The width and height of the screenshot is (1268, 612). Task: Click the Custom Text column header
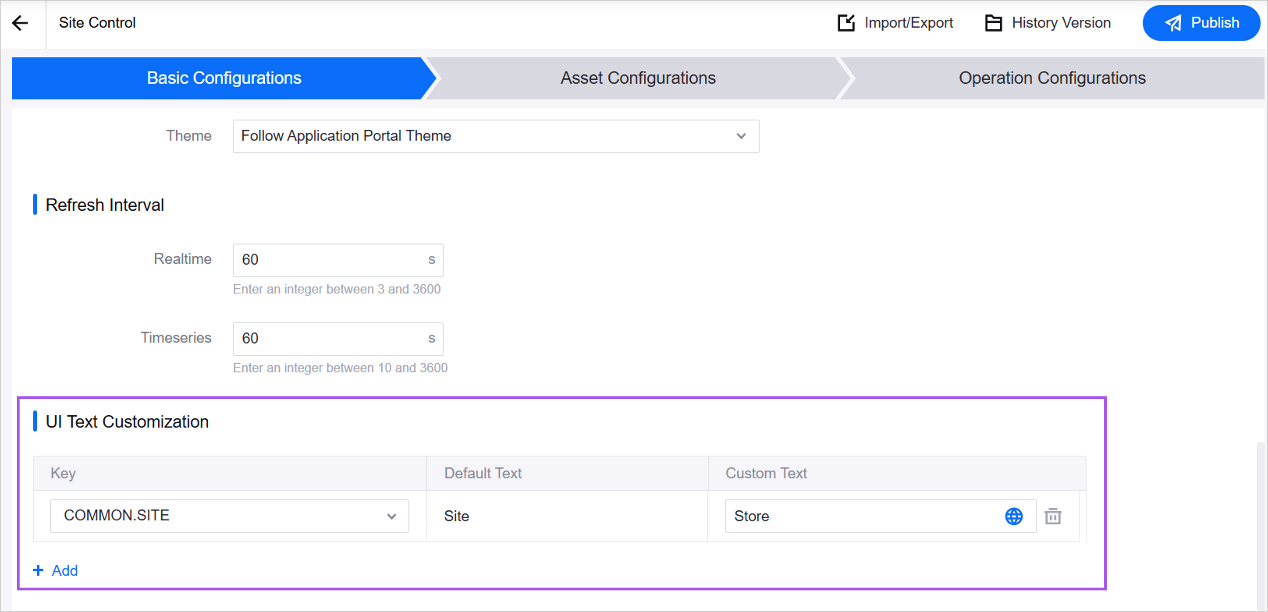(x=766, y=473)
